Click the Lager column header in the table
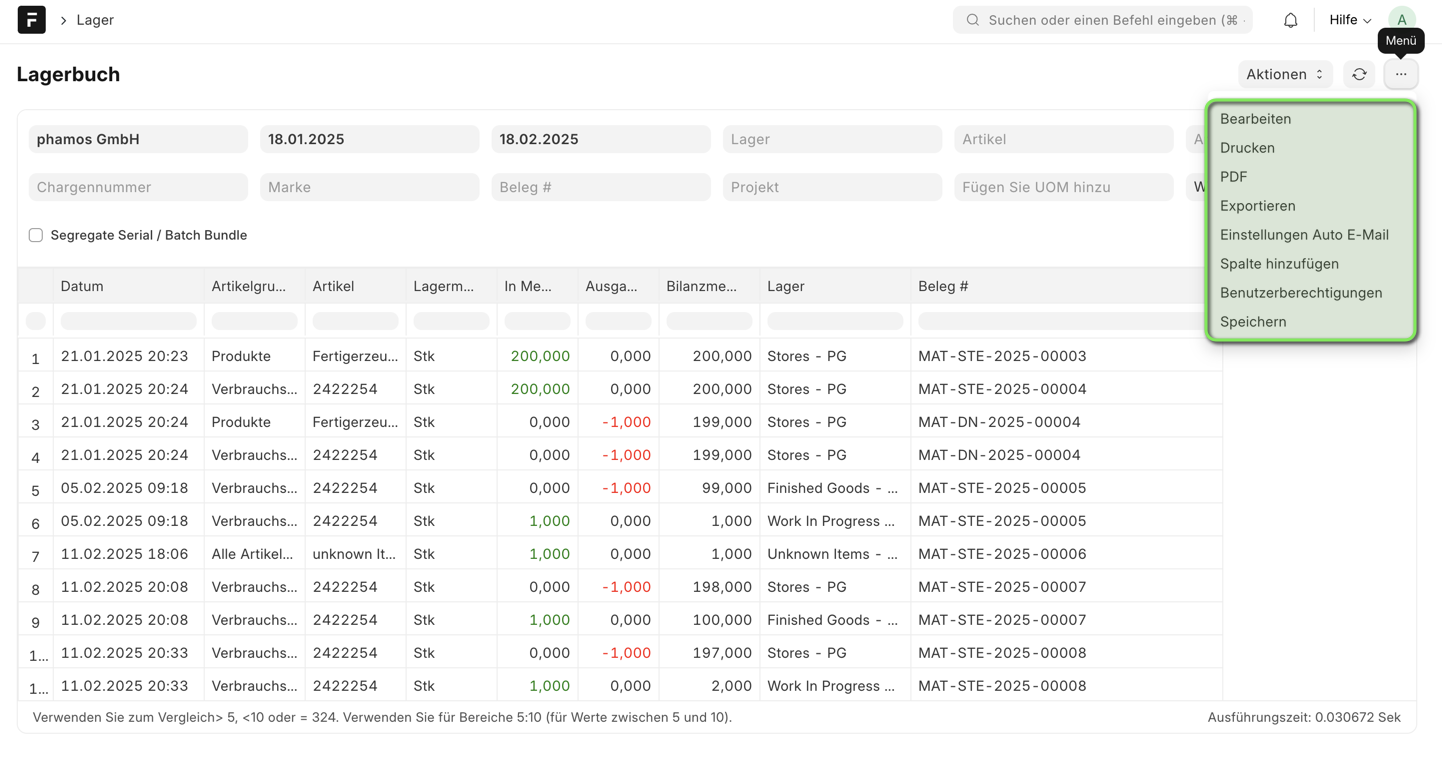The height and width of the screenshot is (761, 1442). tap(835, 286)
